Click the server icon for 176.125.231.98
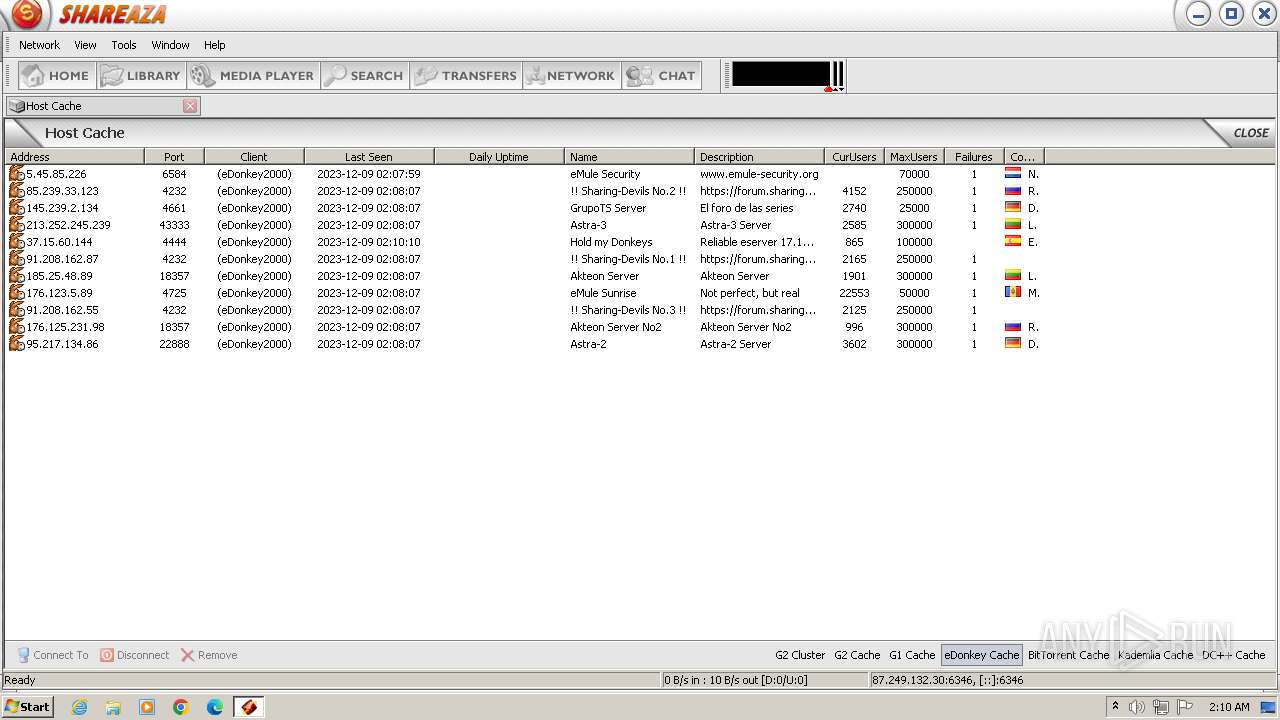 pyautogui.click(x=16, y=327)
